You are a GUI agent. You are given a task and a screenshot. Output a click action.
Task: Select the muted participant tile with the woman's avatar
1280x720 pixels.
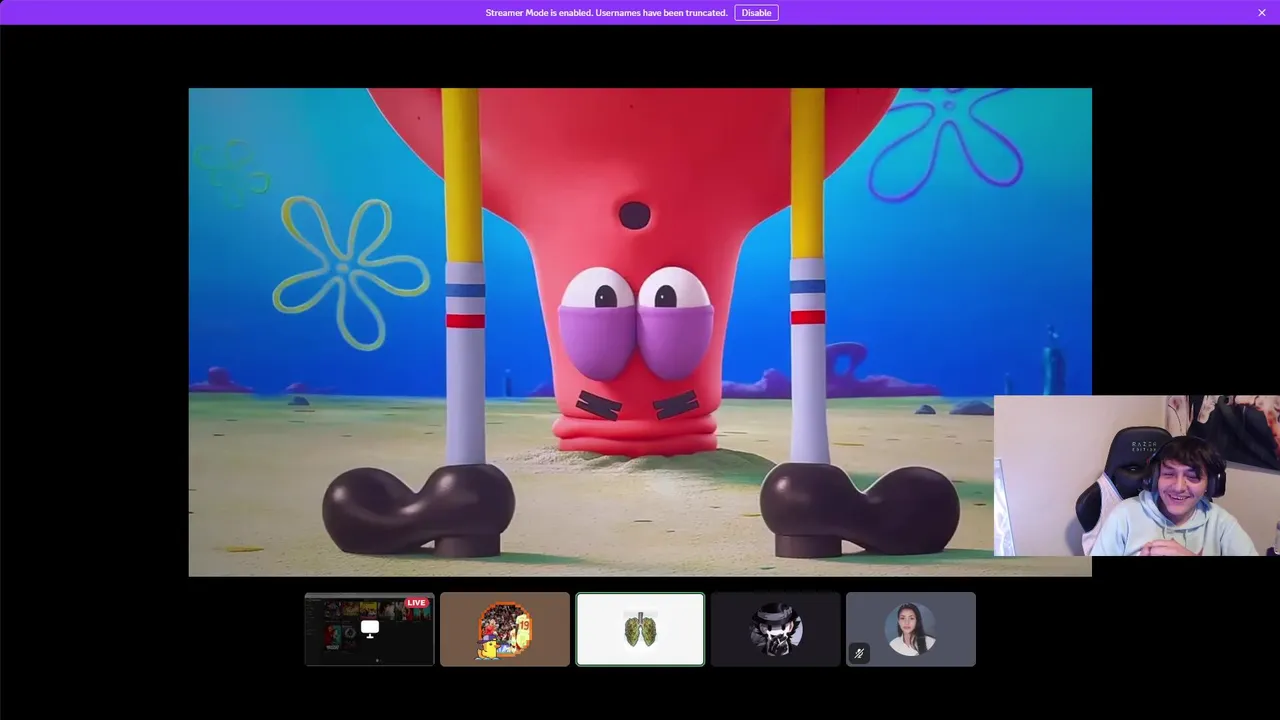[911, 629]
